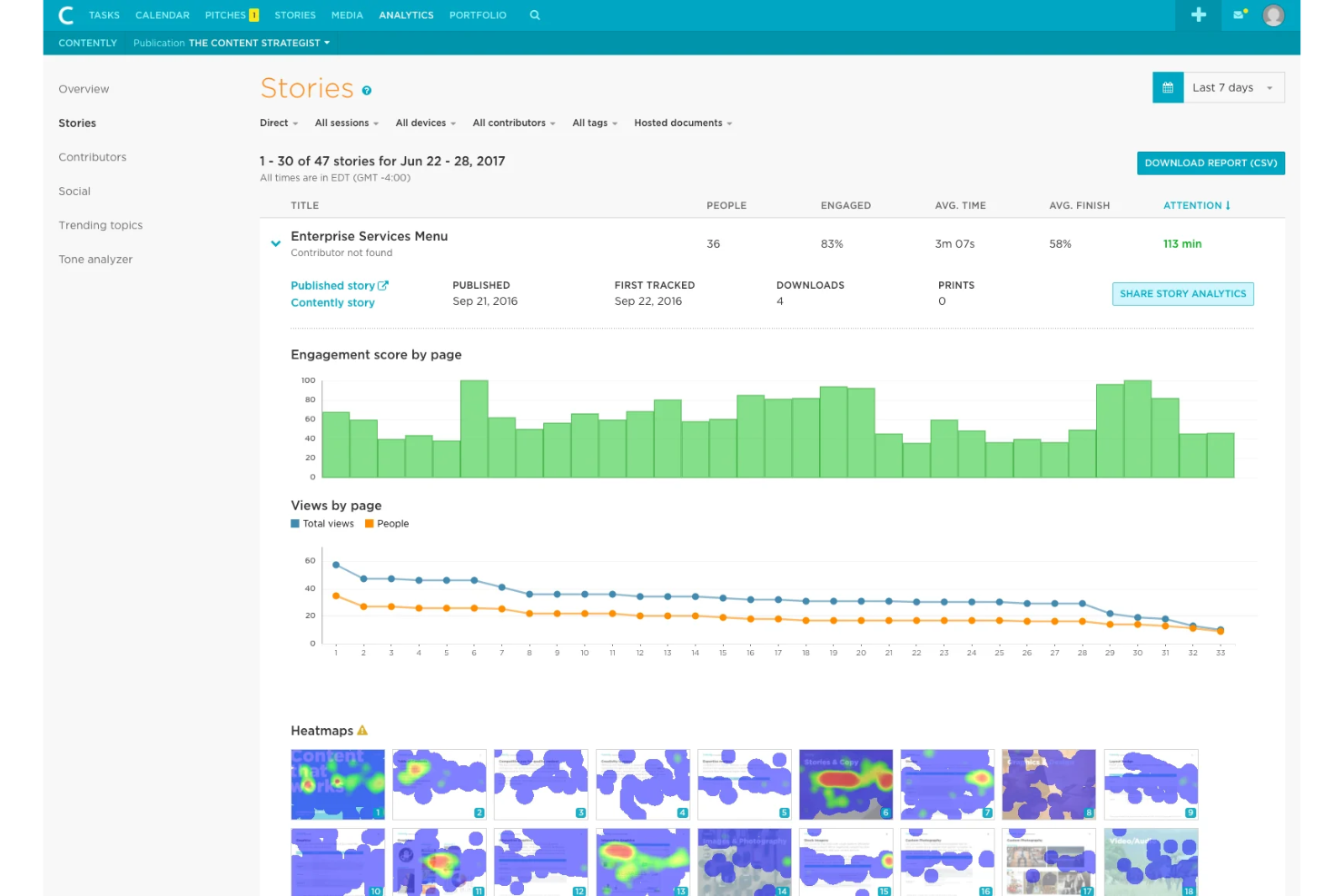Reverse the Attention column sort order
1344x896 pixels.
(1196, 205)
